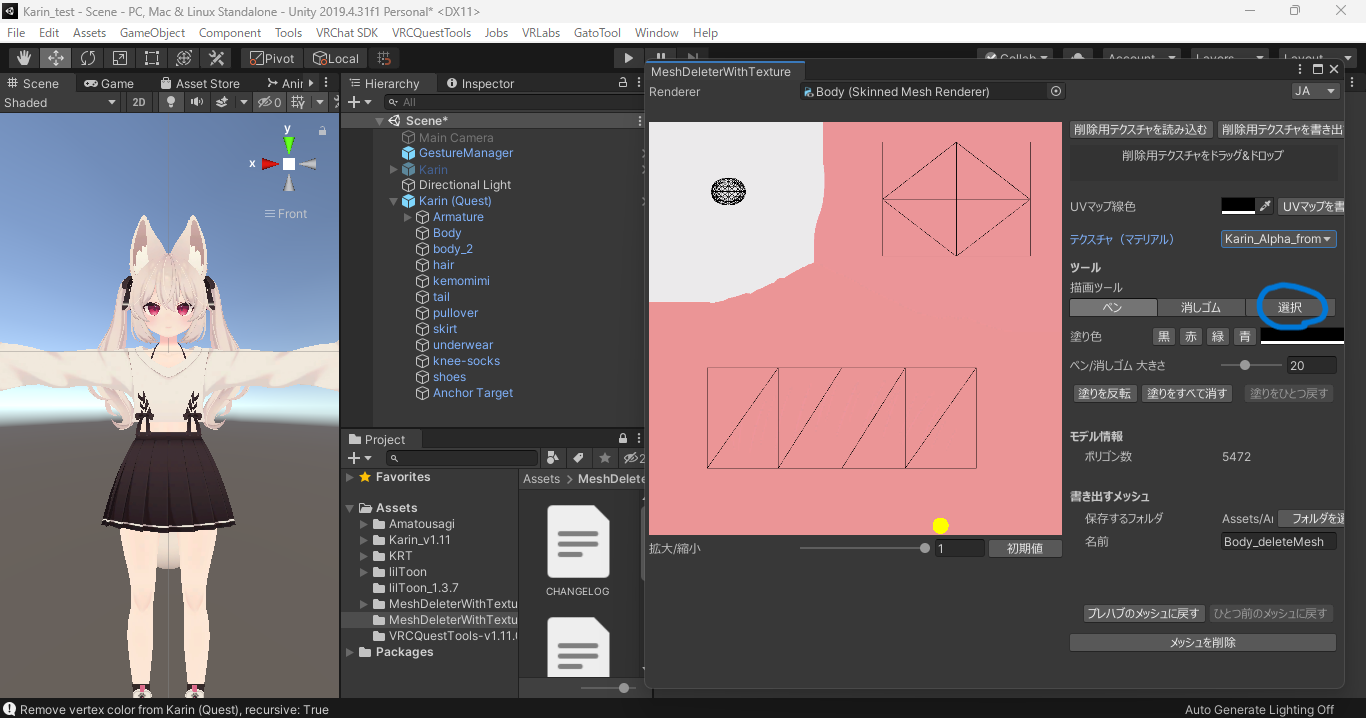
Task: Toggle 2D view mode in Scene
Action: (140, 102)
